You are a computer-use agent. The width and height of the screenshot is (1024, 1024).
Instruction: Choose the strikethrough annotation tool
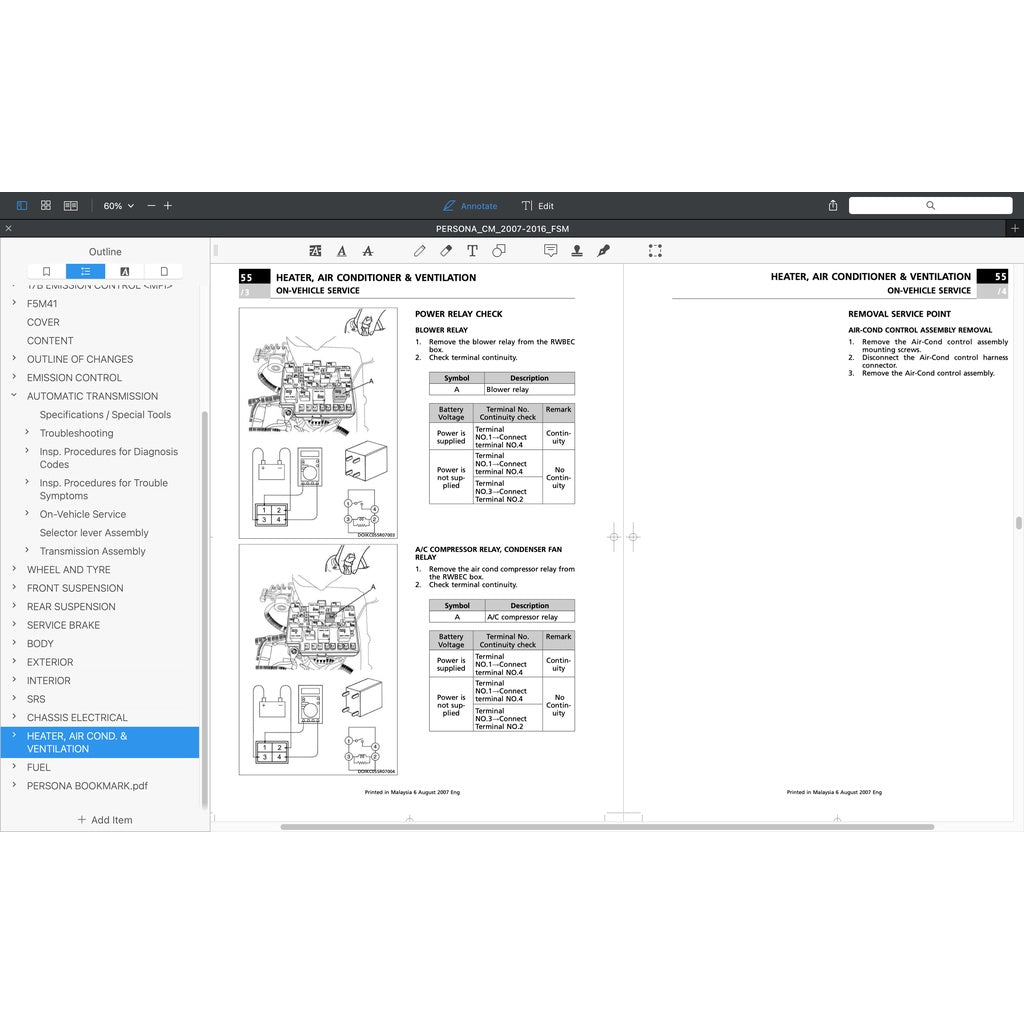(367, 251)
